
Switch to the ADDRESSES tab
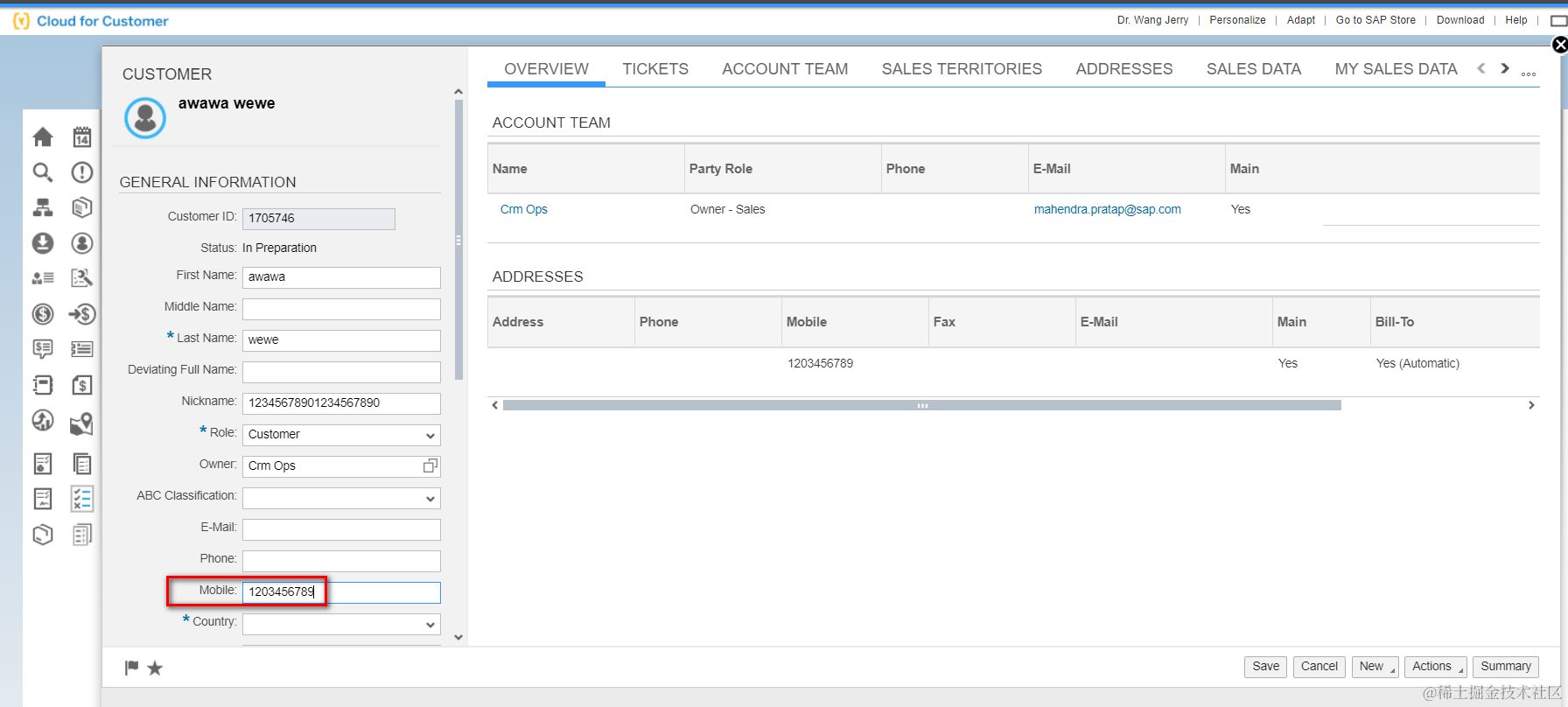[x=1124, y=69]
